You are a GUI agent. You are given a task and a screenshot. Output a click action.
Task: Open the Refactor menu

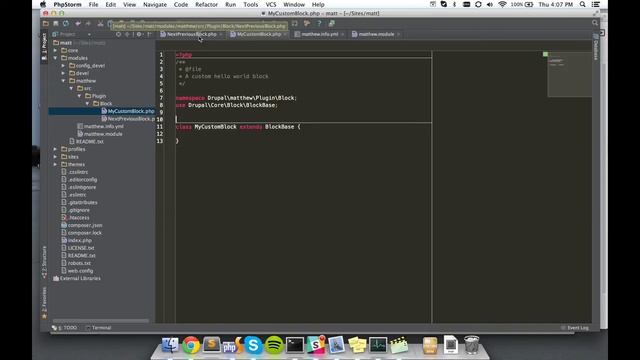pyautogui.click(x=207, y=4)
